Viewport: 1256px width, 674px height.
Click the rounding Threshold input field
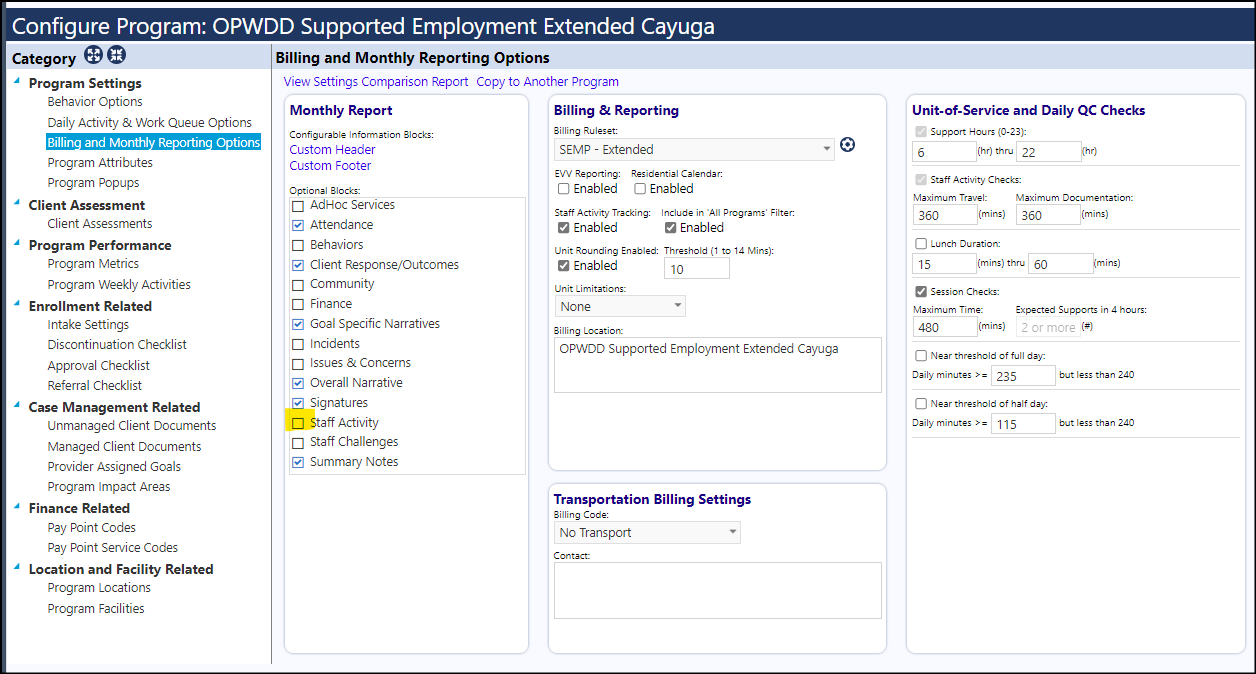coord(697,268)
